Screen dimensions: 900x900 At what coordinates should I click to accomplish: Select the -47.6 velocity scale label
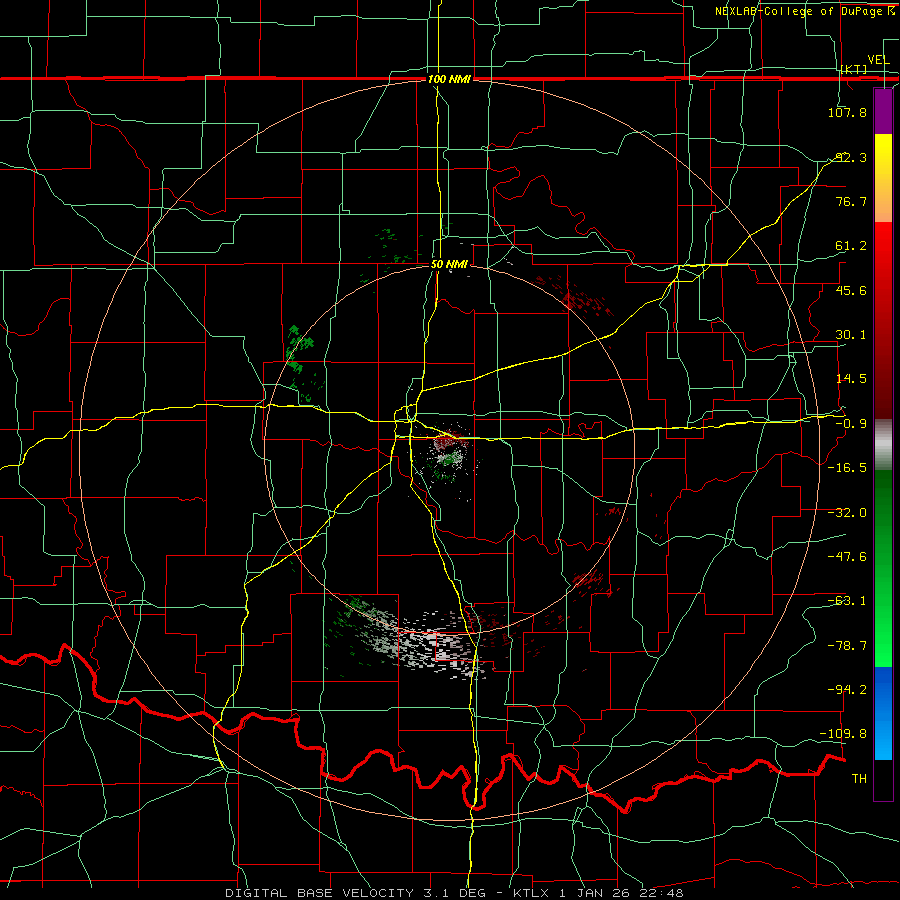coord(847,557)
